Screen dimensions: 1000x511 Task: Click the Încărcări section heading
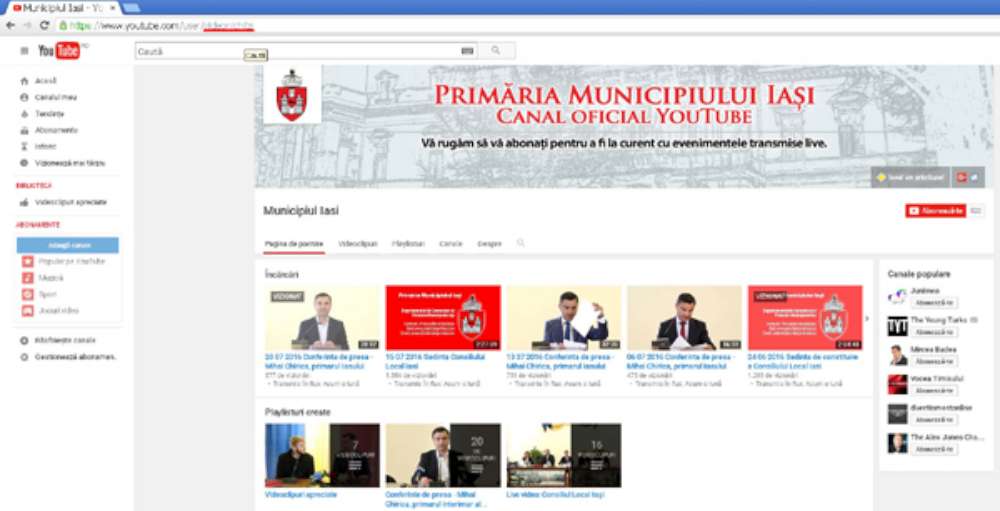pos(281,274)
